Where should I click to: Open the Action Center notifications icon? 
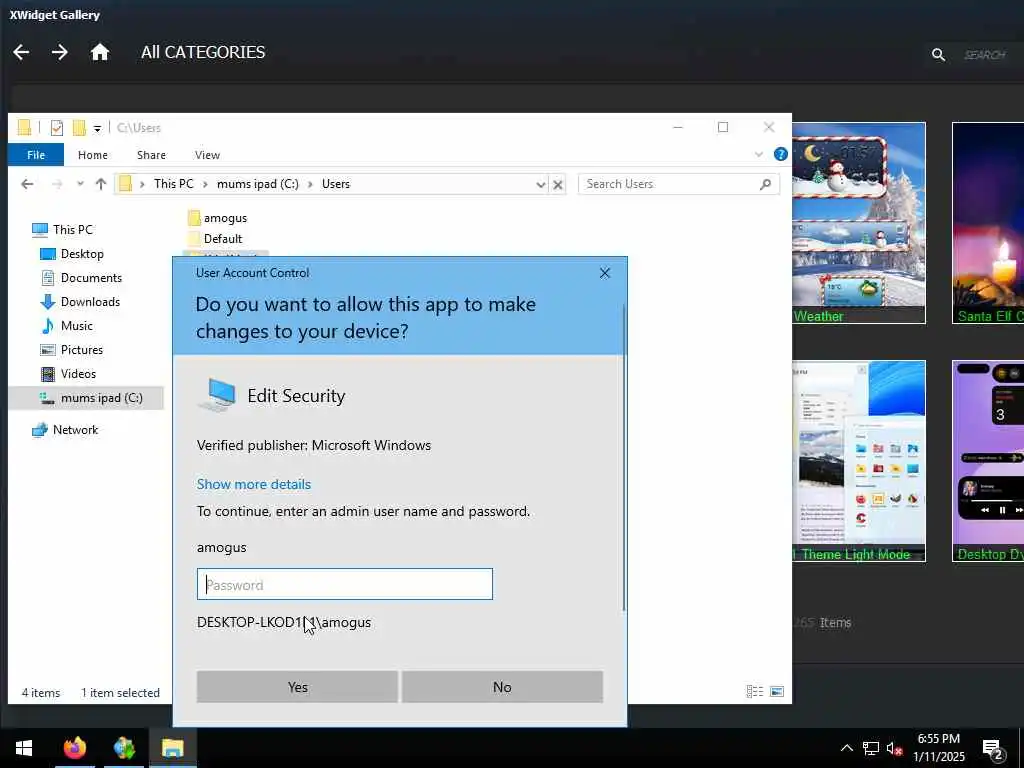click(x=993, y=749)
